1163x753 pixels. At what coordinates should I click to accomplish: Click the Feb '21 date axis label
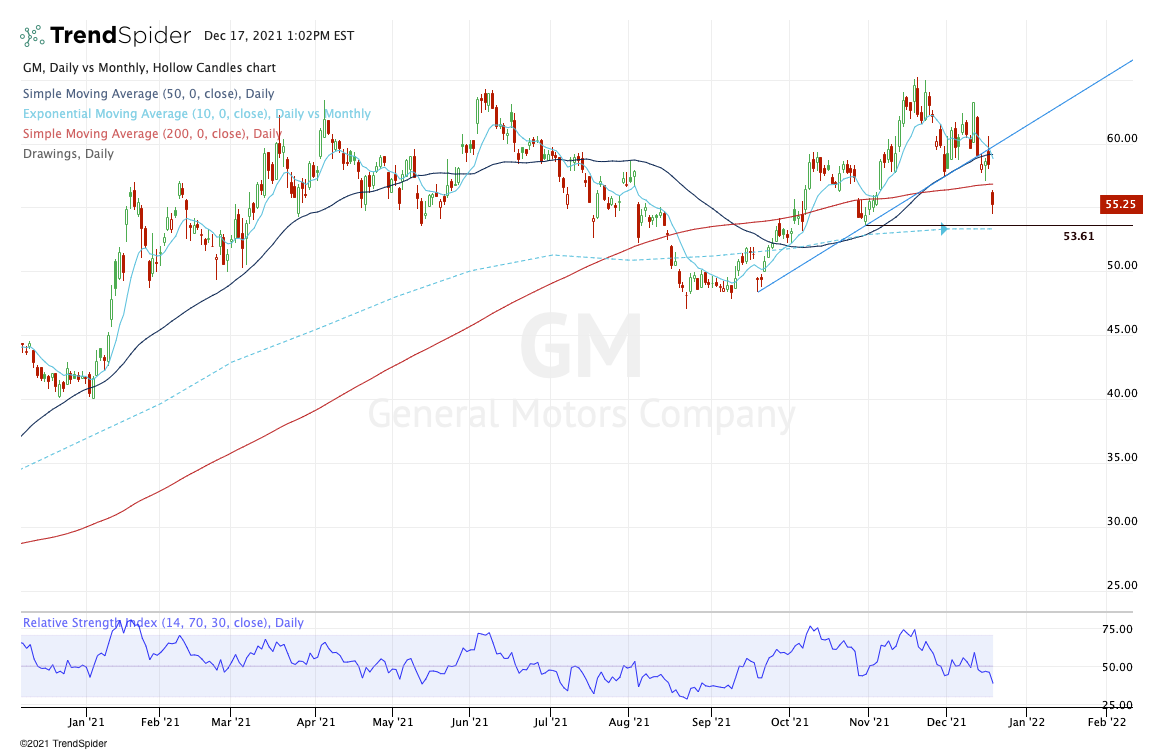coord(160,721)
